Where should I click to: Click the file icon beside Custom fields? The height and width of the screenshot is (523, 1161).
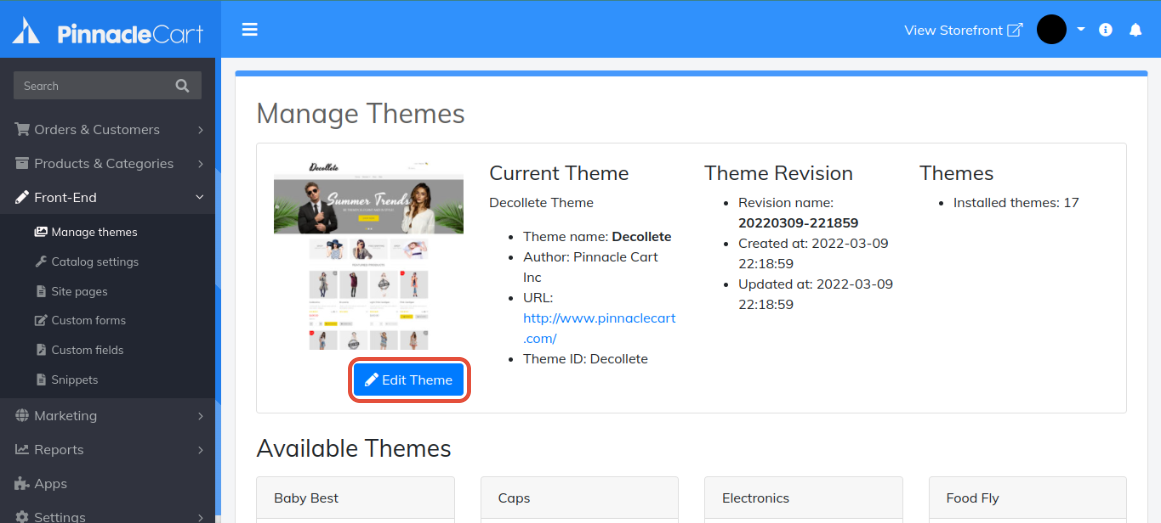tap(41, 350)
